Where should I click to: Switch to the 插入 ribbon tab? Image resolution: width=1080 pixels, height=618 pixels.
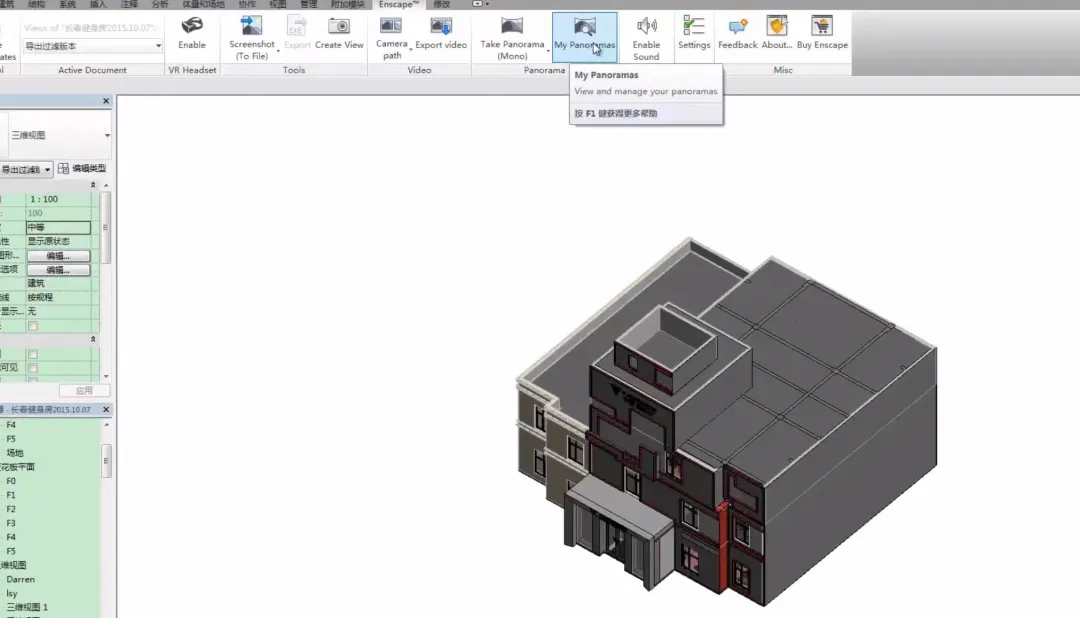(98, 4)
